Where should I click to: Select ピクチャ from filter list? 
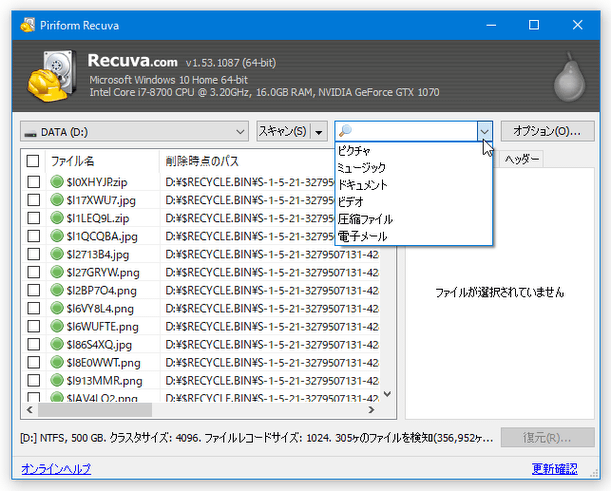tap(413, 150)
